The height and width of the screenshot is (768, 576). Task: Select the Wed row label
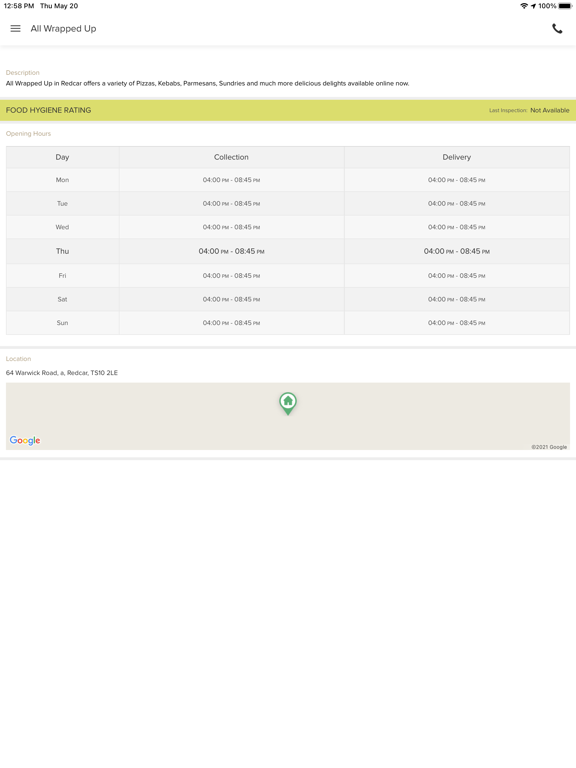tap(62, 227)
